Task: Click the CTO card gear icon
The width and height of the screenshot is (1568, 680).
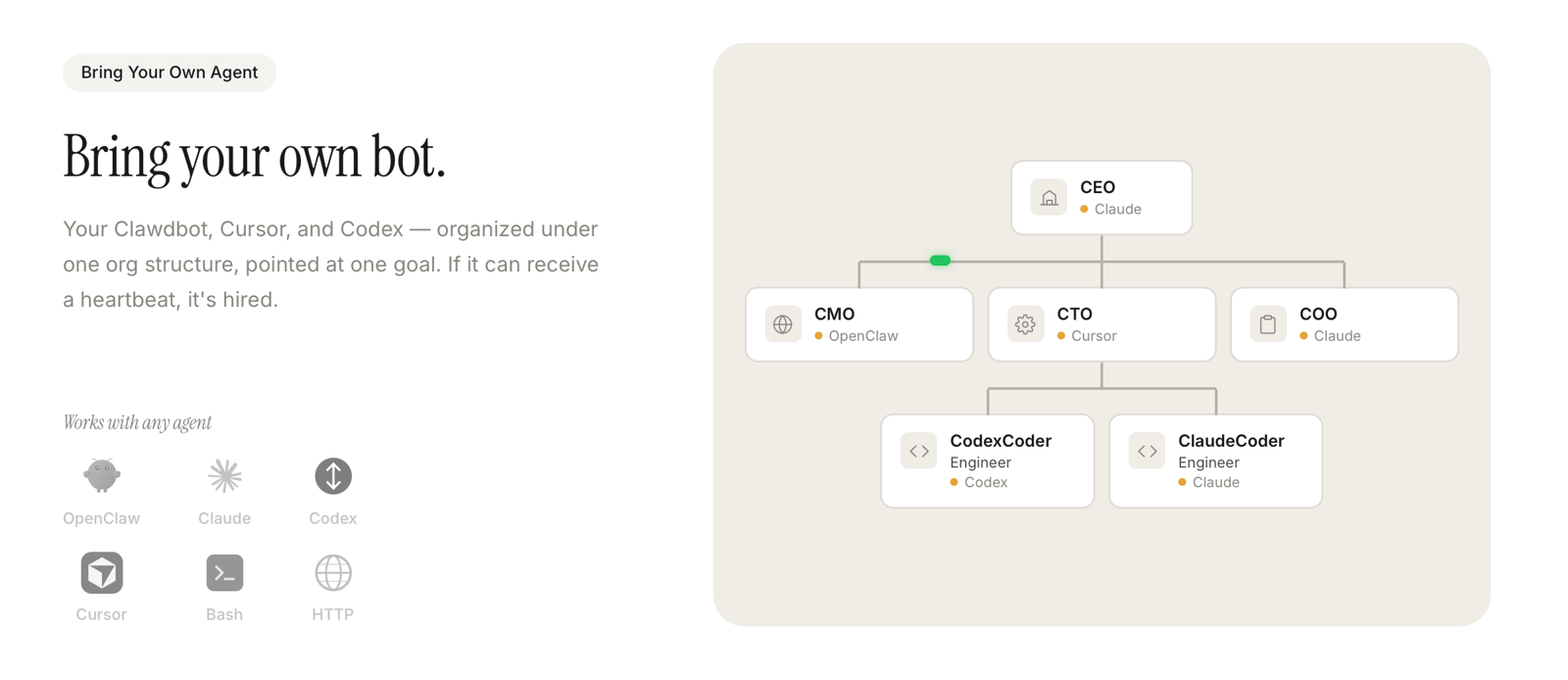Action: click(x=1025, y=324)
